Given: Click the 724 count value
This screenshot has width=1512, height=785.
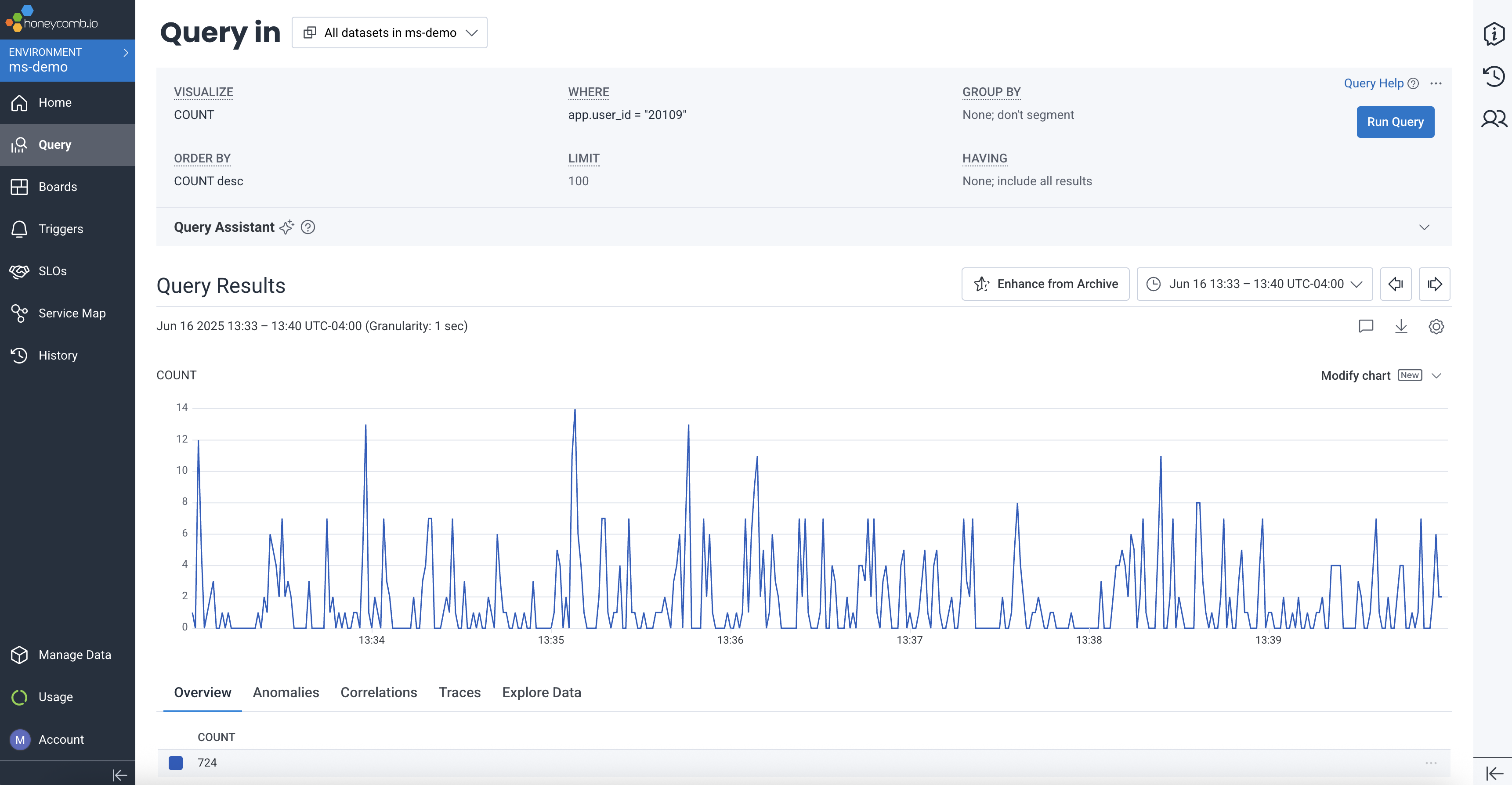Looking at the screenshot, I should [207, 763].
